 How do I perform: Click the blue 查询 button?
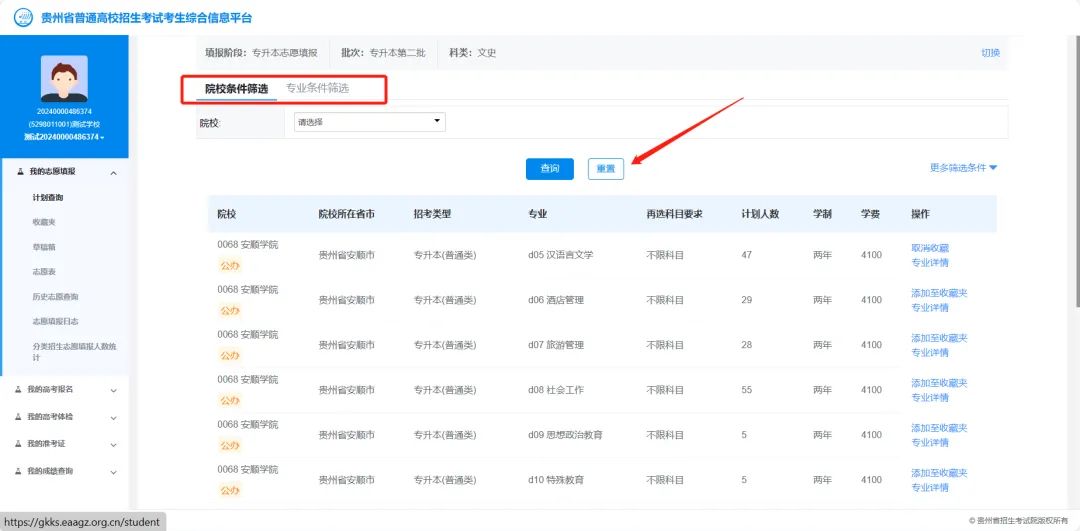[549, 169]
